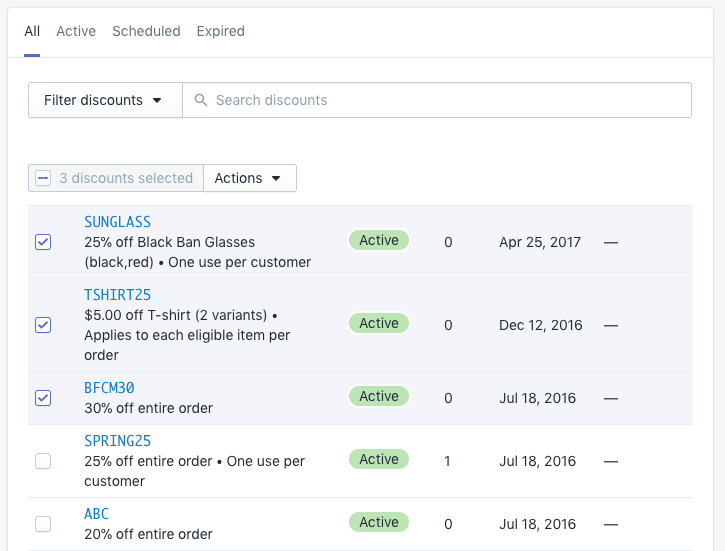Check the ABC discount checkbox
The height and width of the screenshot is (551, 725).
43,524
